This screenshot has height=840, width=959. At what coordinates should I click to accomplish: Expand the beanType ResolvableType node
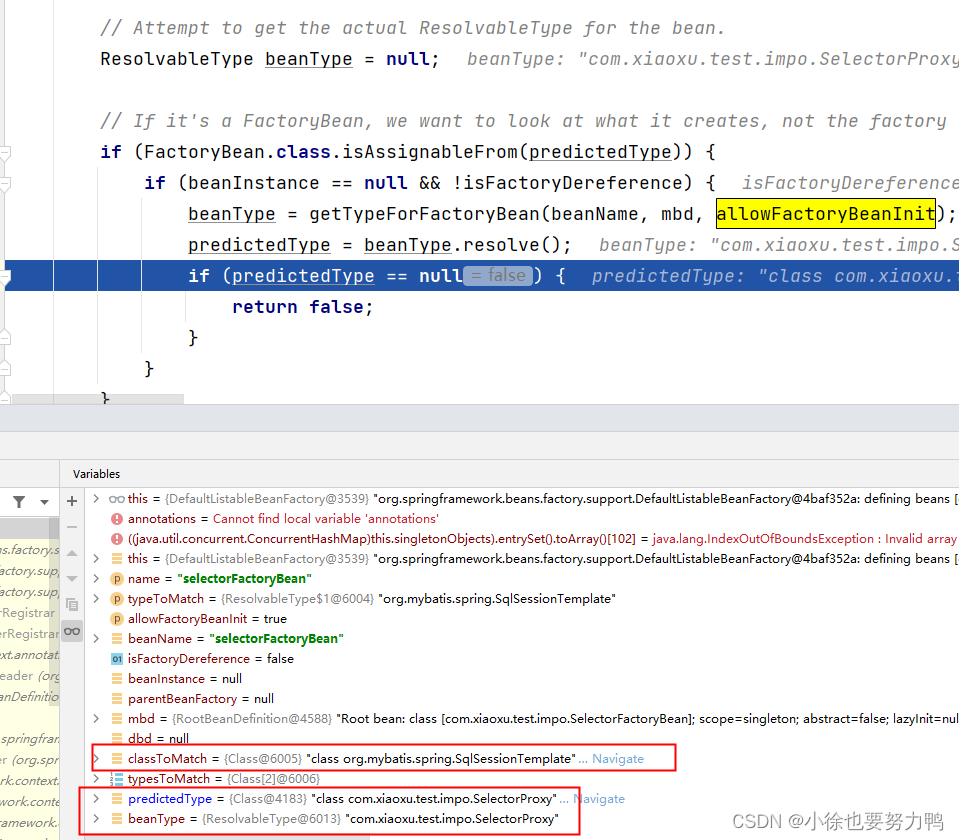pyautogui.click(x=96, y=819)
